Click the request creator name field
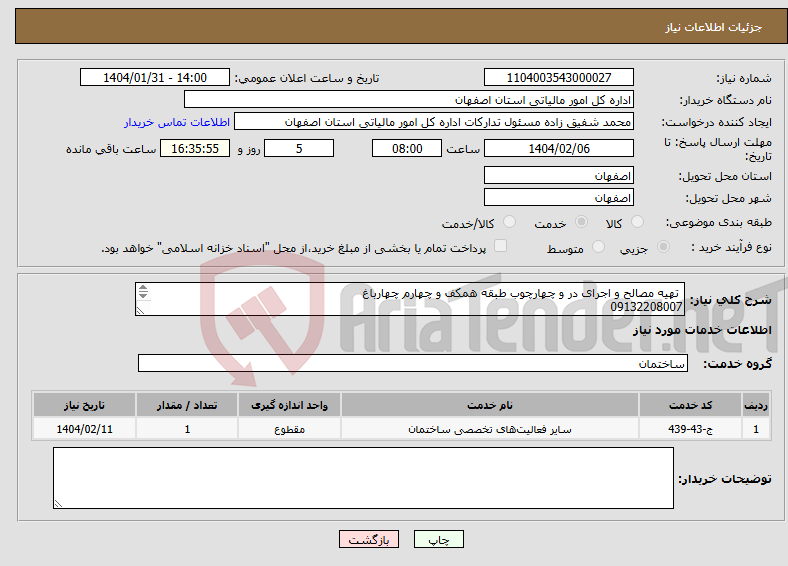The height and width of the screenshot is (566, 788). [x=434, y=122]
